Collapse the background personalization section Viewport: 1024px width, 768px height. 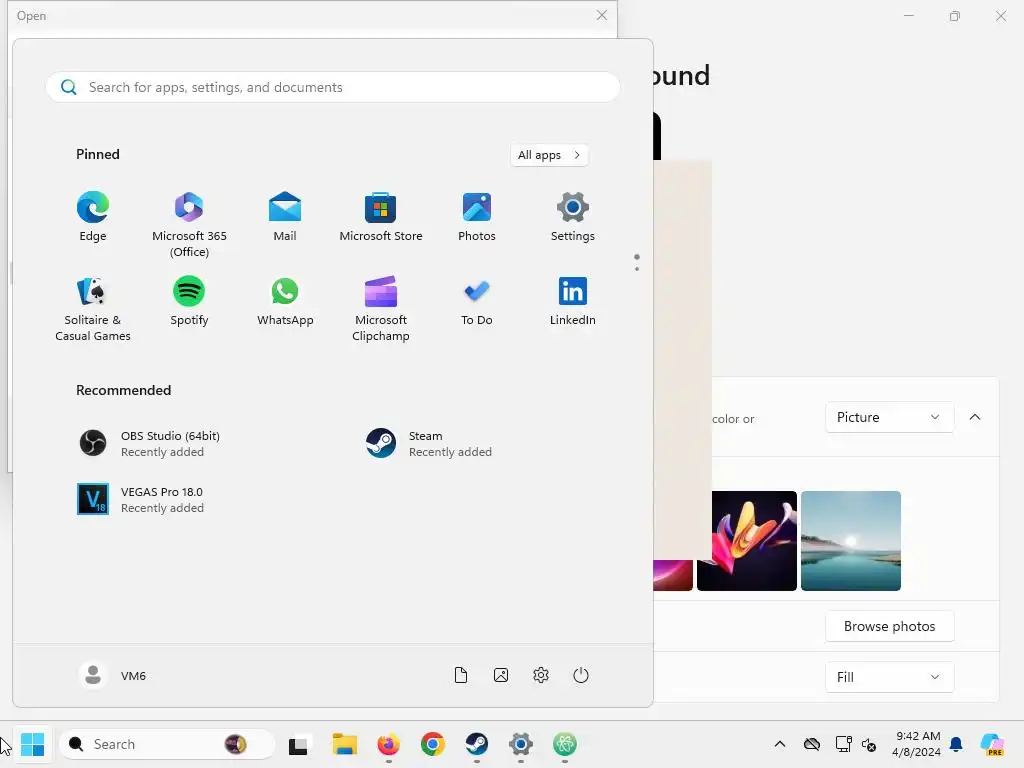point(975,417)
